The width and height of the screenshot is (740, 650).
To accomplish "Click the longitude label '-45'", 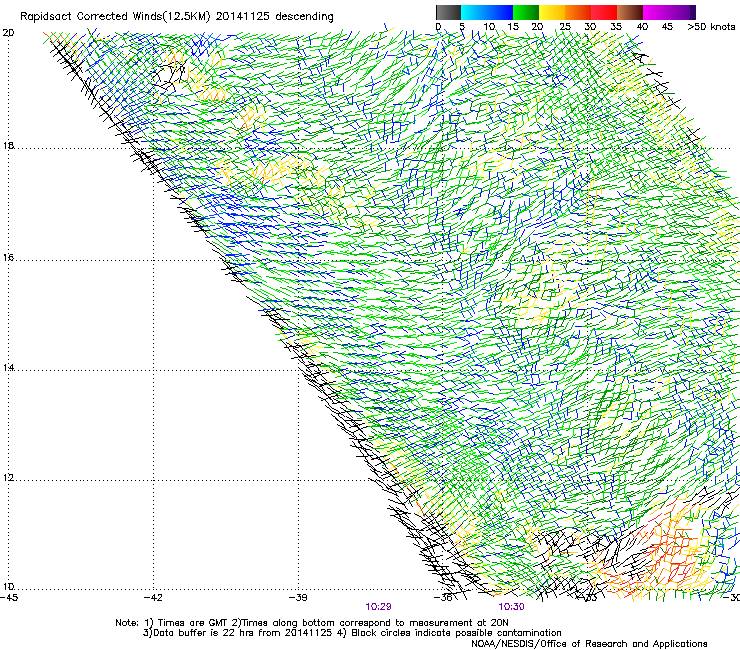I will 9,598.
